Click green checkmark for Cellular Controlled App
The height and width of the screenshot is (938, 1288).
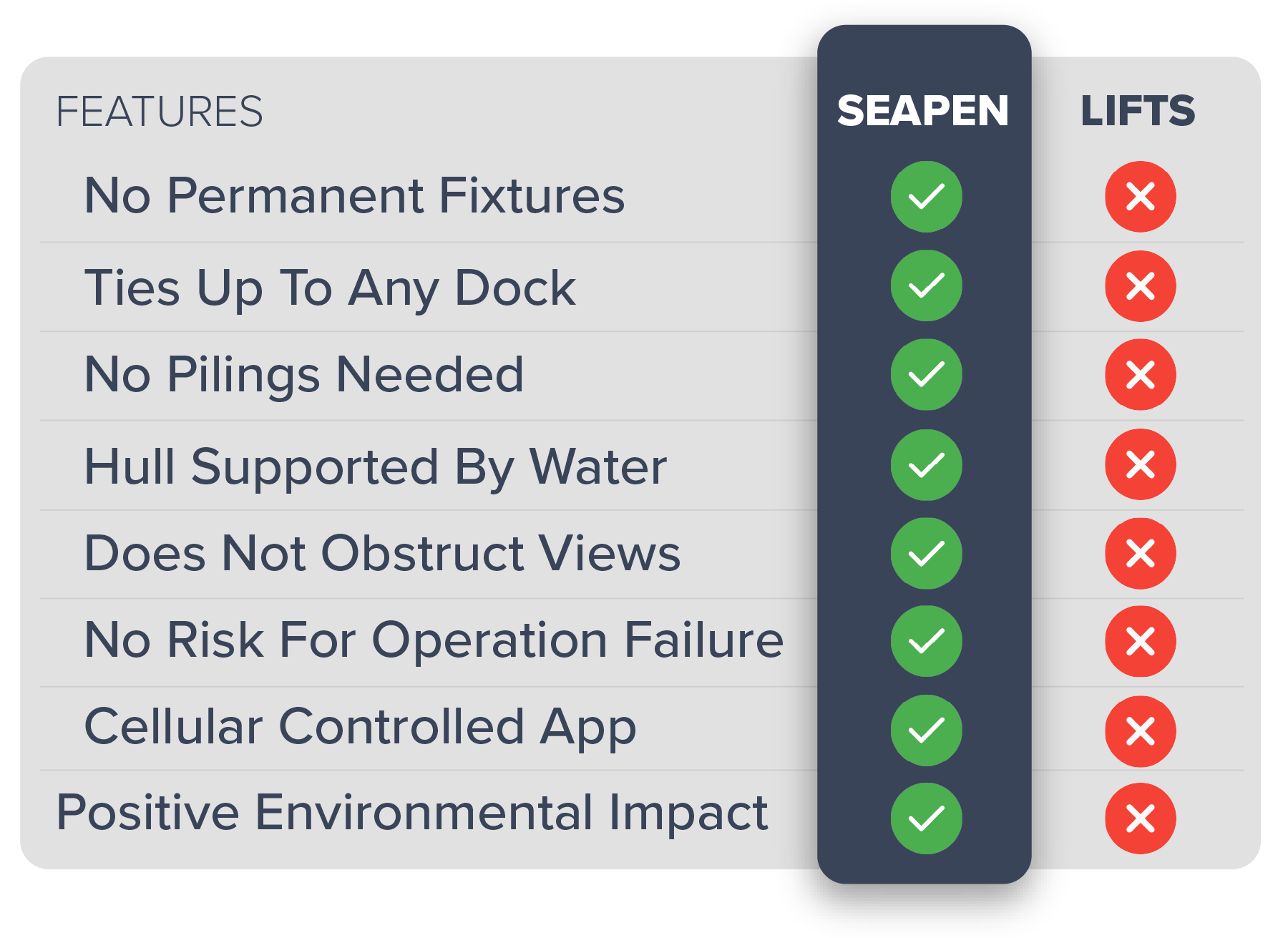point(926,730)
